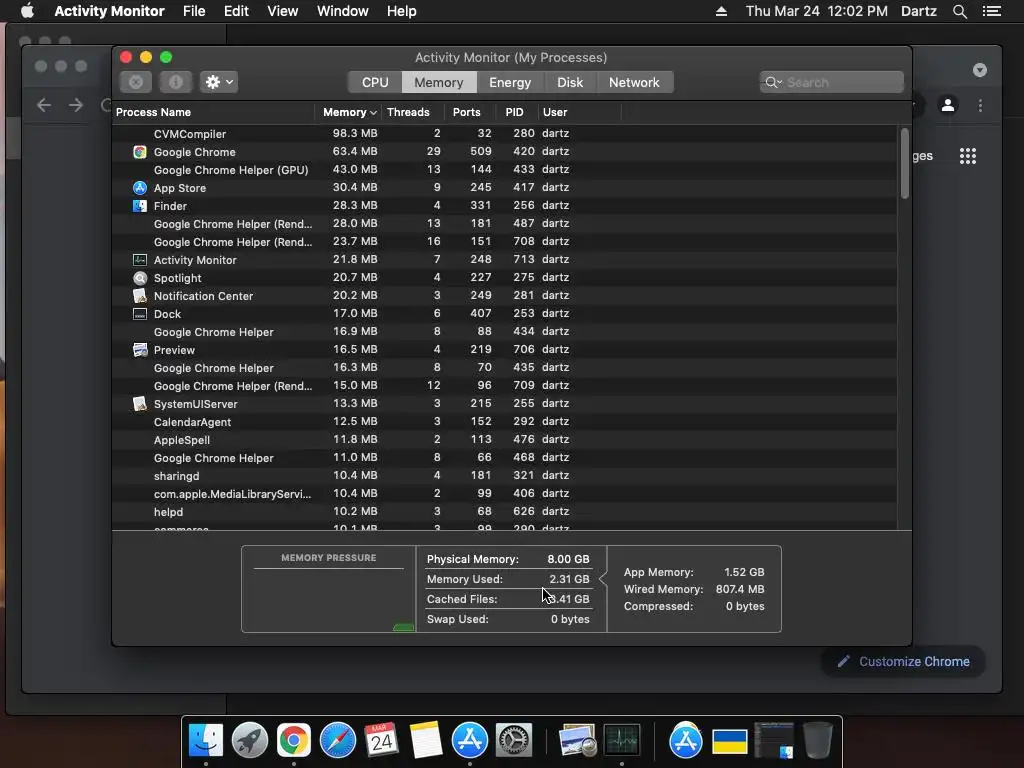Sort by Process Name column
The image size is (1024, 768).
click(213, 112)
